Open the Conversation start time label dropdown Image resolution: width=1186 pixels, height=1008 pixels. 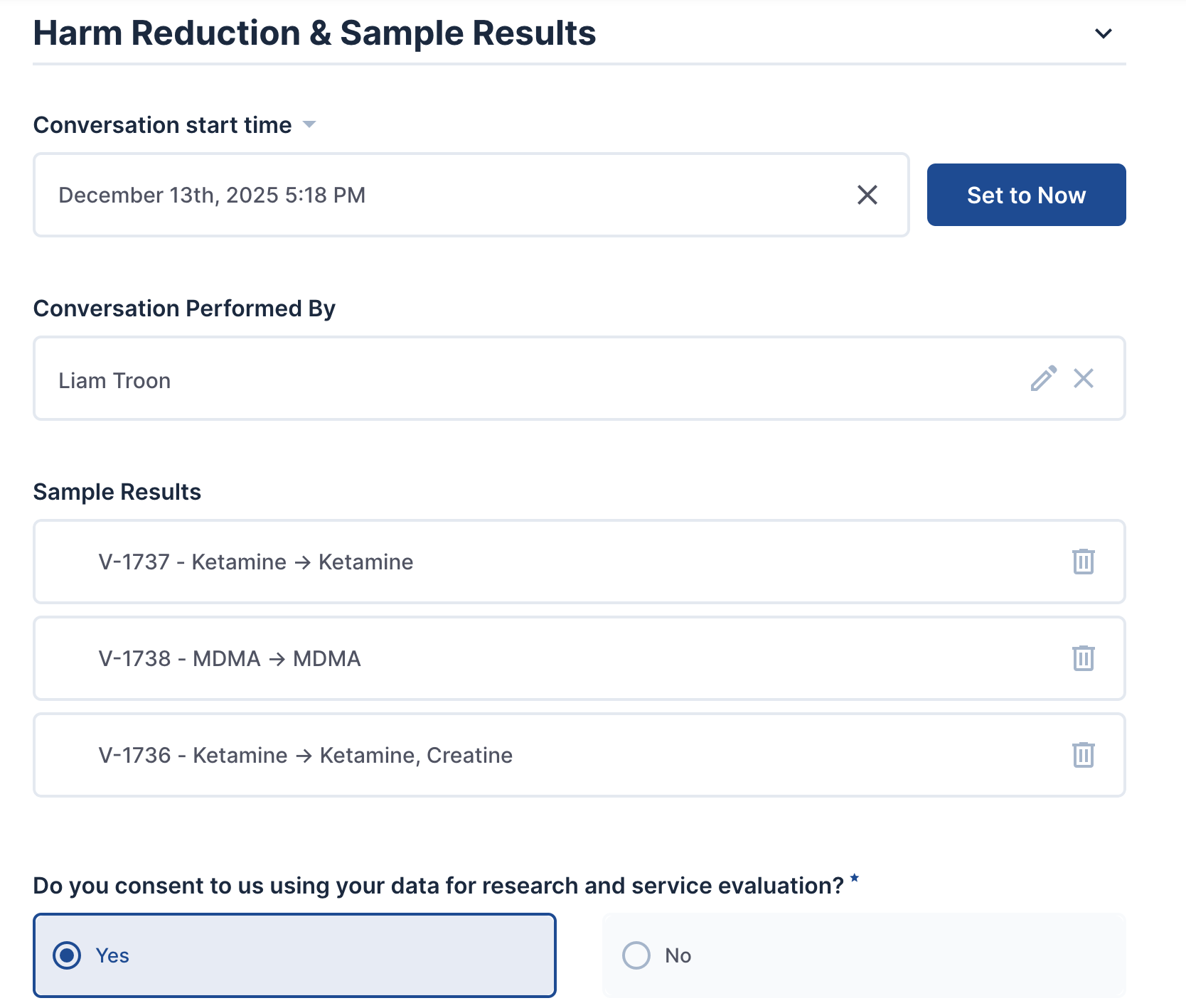click(x=309, y=124)
